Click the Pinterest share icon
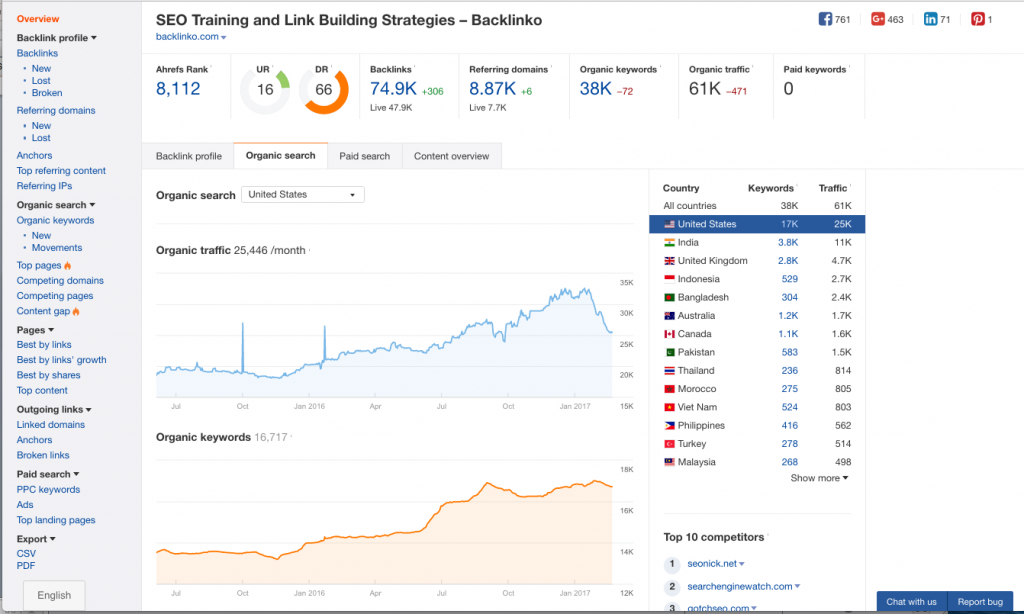Screen dimensions: 1024x614 pyautogui.click(x=978, y=19)
